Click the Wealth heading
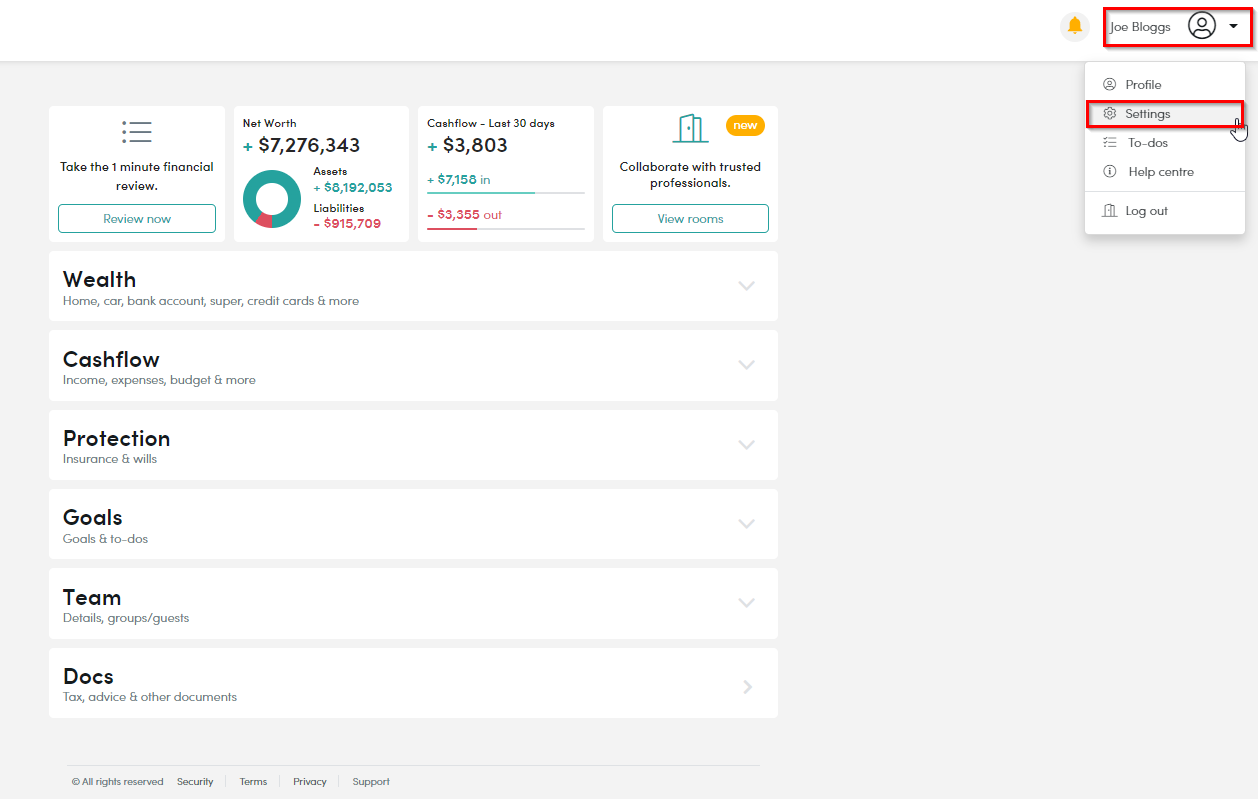This screenshot has width=1258, height=799. [x=99, y=280]
